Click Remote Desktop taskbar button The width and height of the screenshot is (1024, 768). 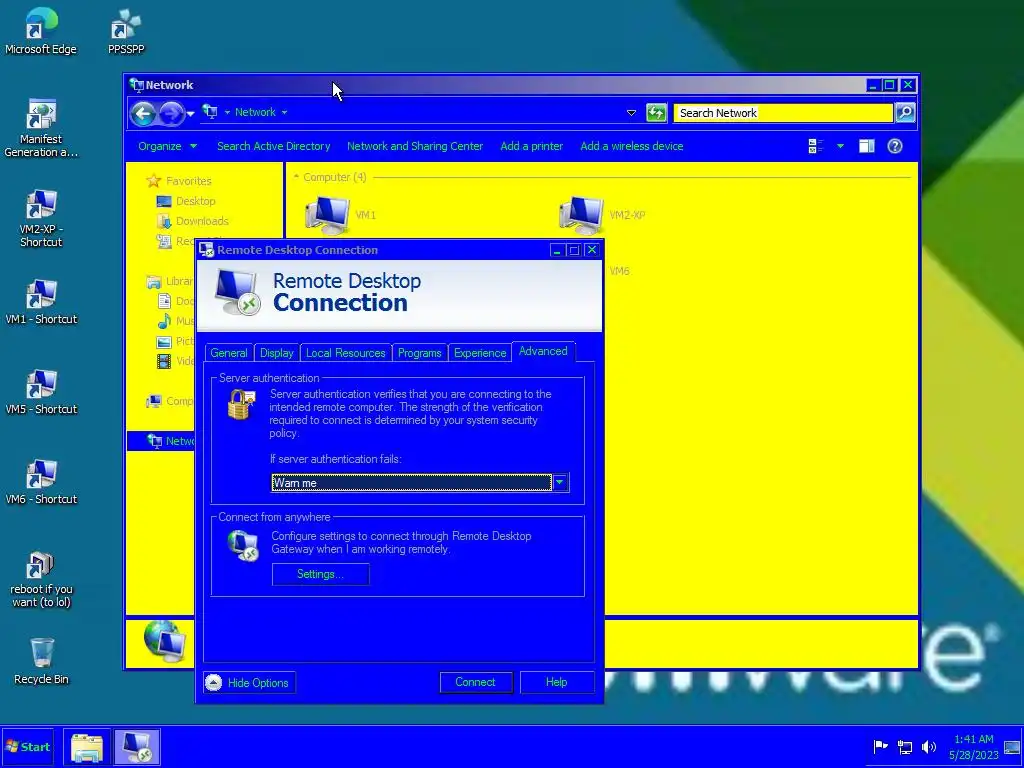(136, 747)
